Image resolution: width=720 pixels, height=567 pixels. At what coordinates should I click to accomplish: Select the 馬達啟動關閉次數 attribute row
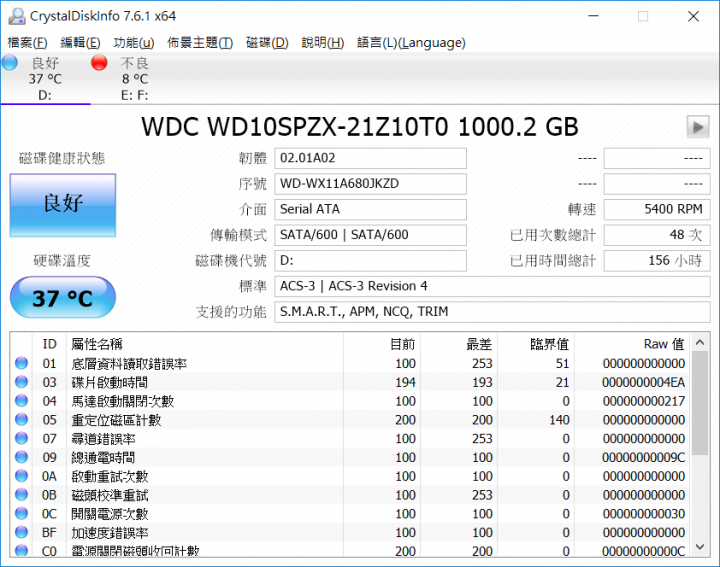click(x=350, y=401)
